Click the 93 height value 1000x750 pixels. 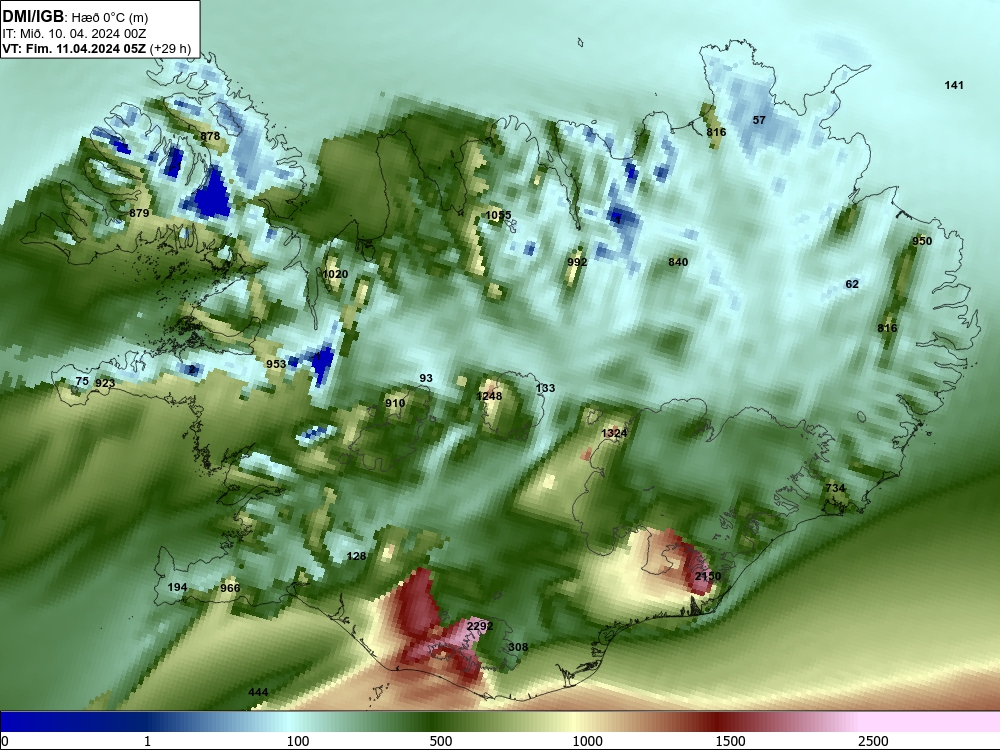(x=426, y=378)
